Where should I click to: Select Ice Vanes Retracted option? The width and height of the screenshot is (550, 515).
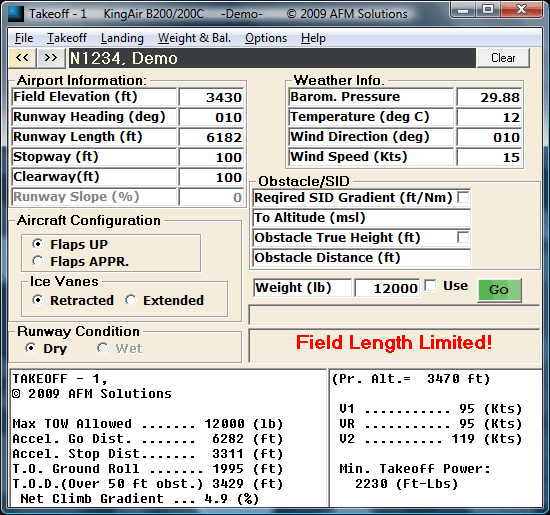[38, 300]
